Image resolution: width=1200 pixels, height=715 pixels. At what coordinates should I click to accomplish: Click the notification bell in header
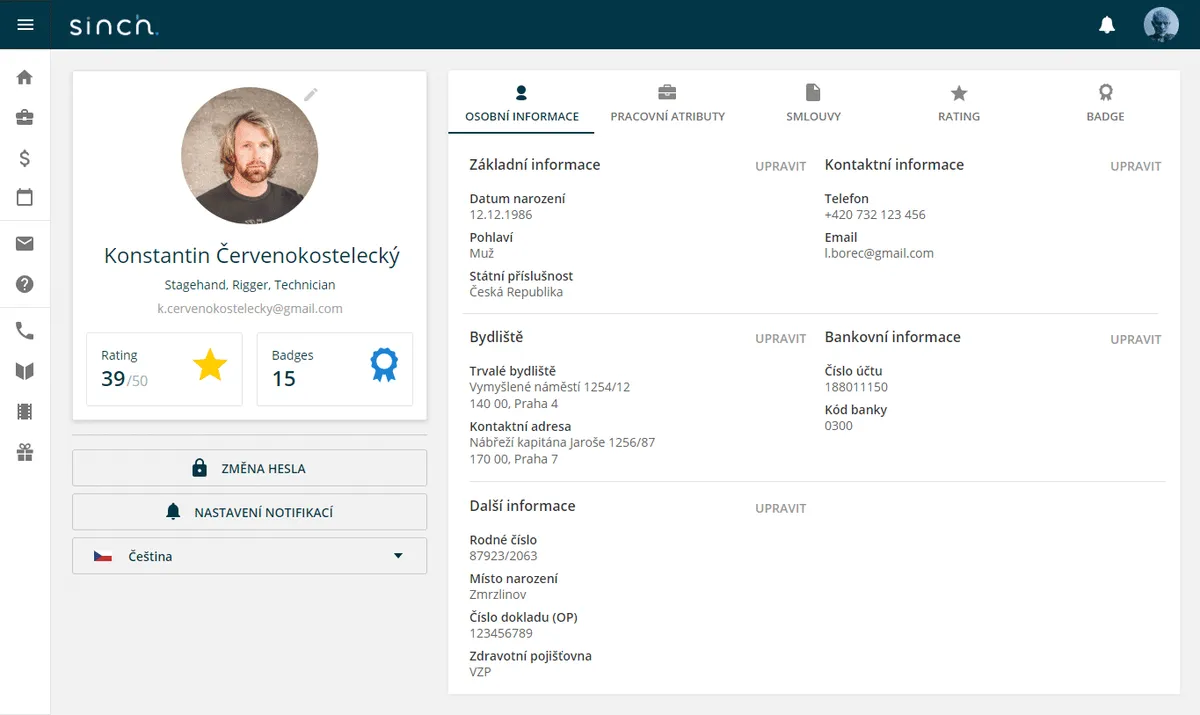tap(1107, 25)
